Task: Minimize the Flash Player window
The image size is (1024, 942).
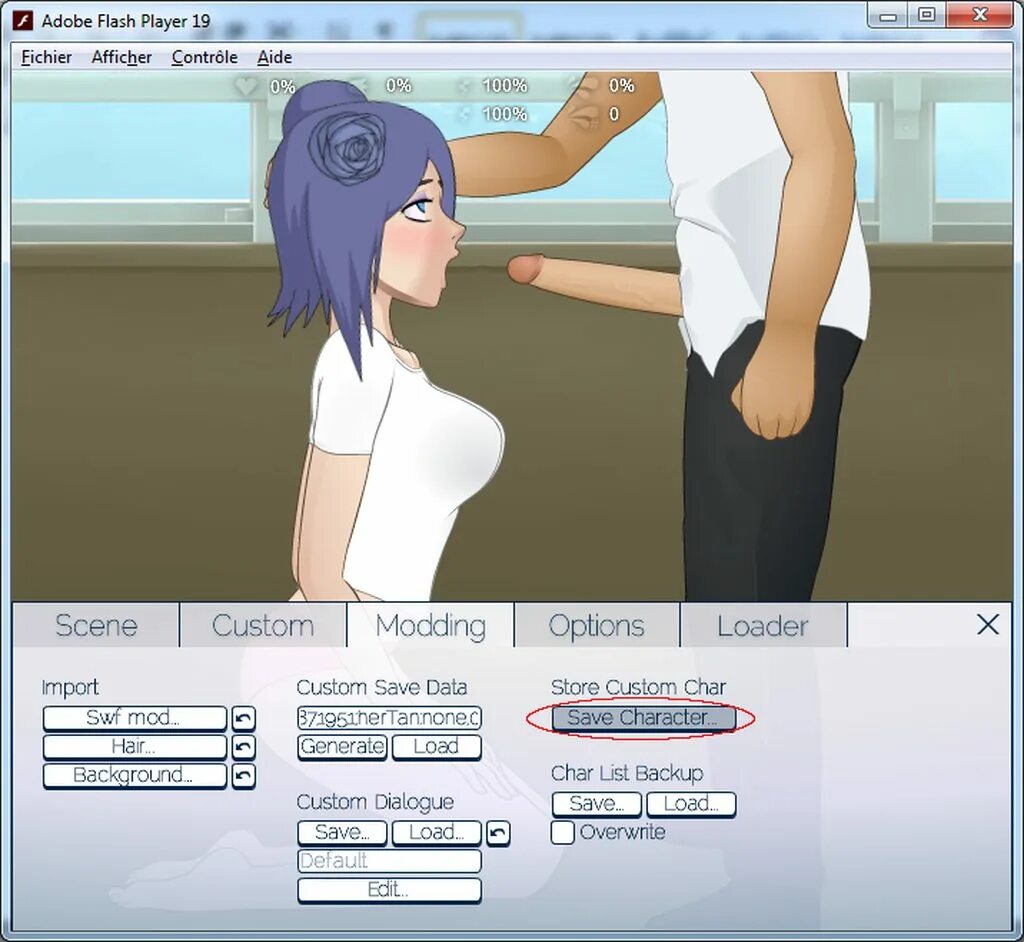Action: pos(888,16)
